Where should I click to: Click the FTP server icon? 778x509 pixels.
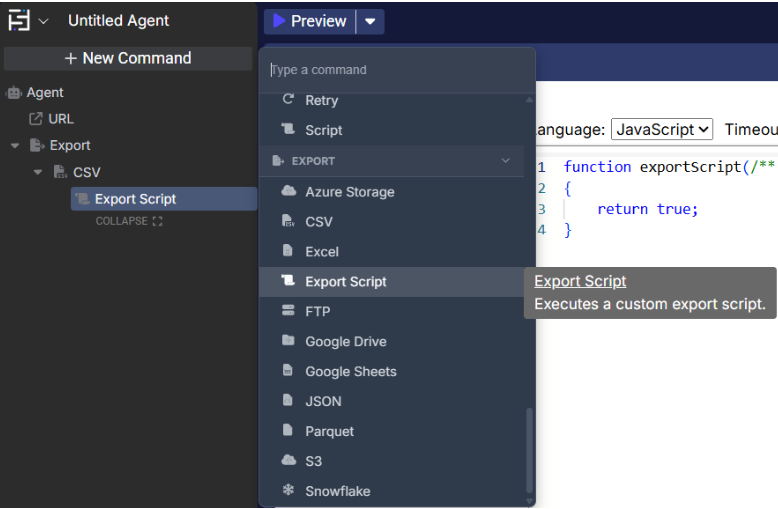coord(289,311)
